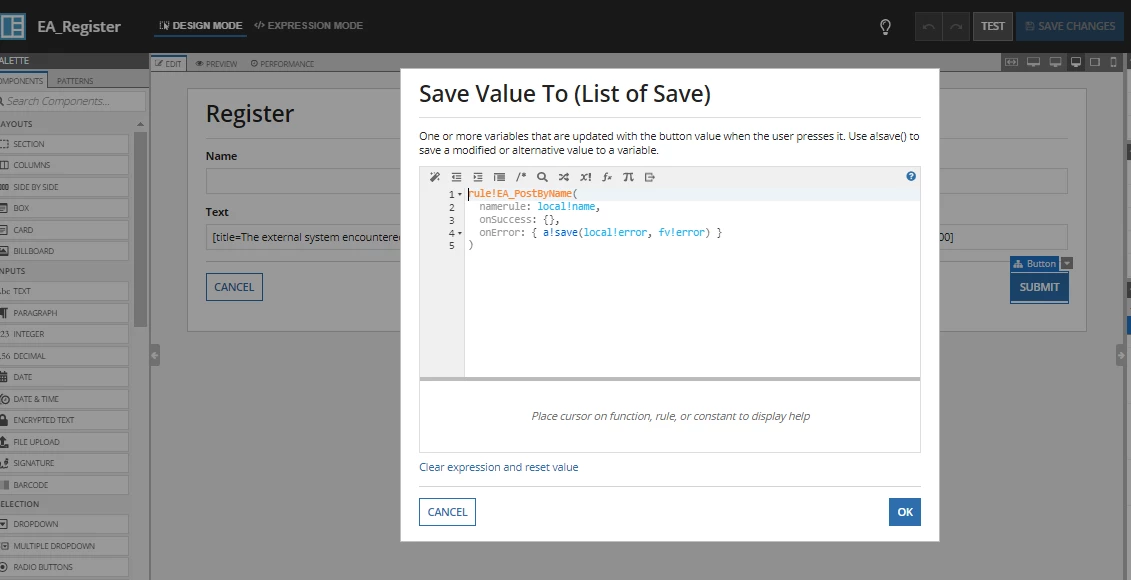Switch to Expression Mode
Image resolution: width=1131 pixels, height=580 pixels.
coord(309,25)
